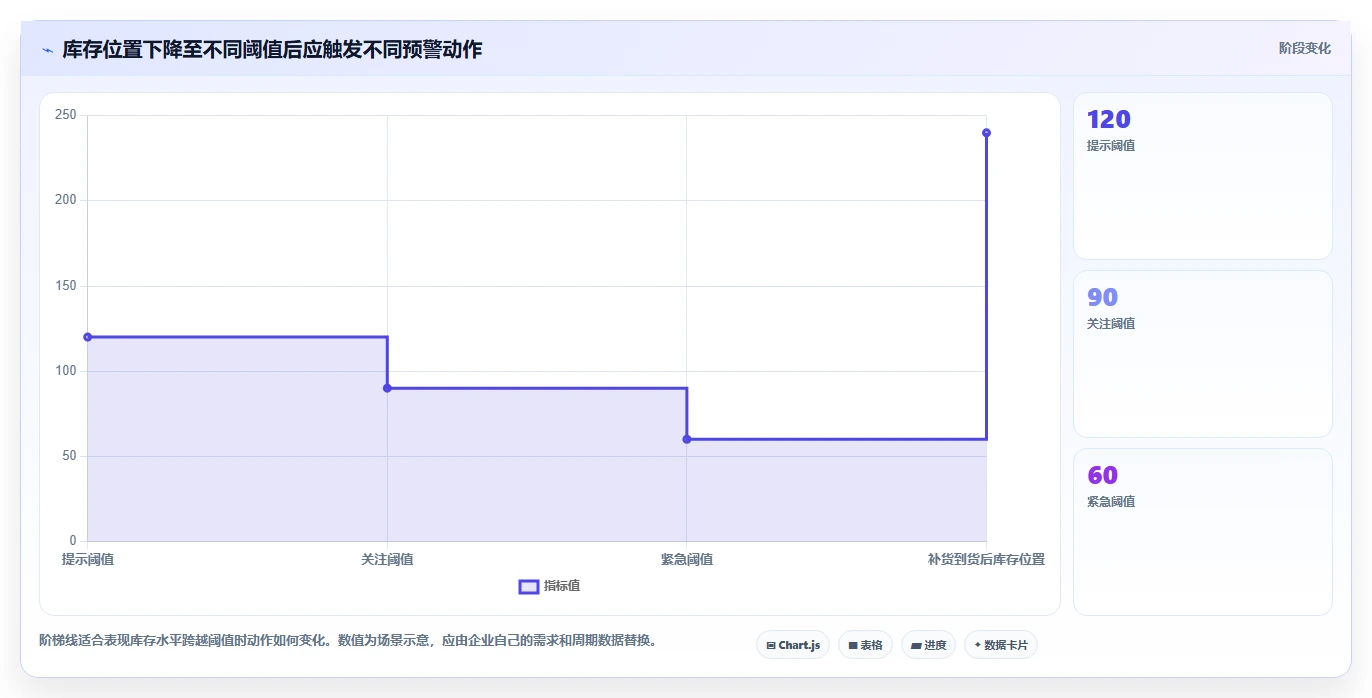Click the y-axis value 200
This screenshot has width=1372, height=698.
tap(66, 200)
